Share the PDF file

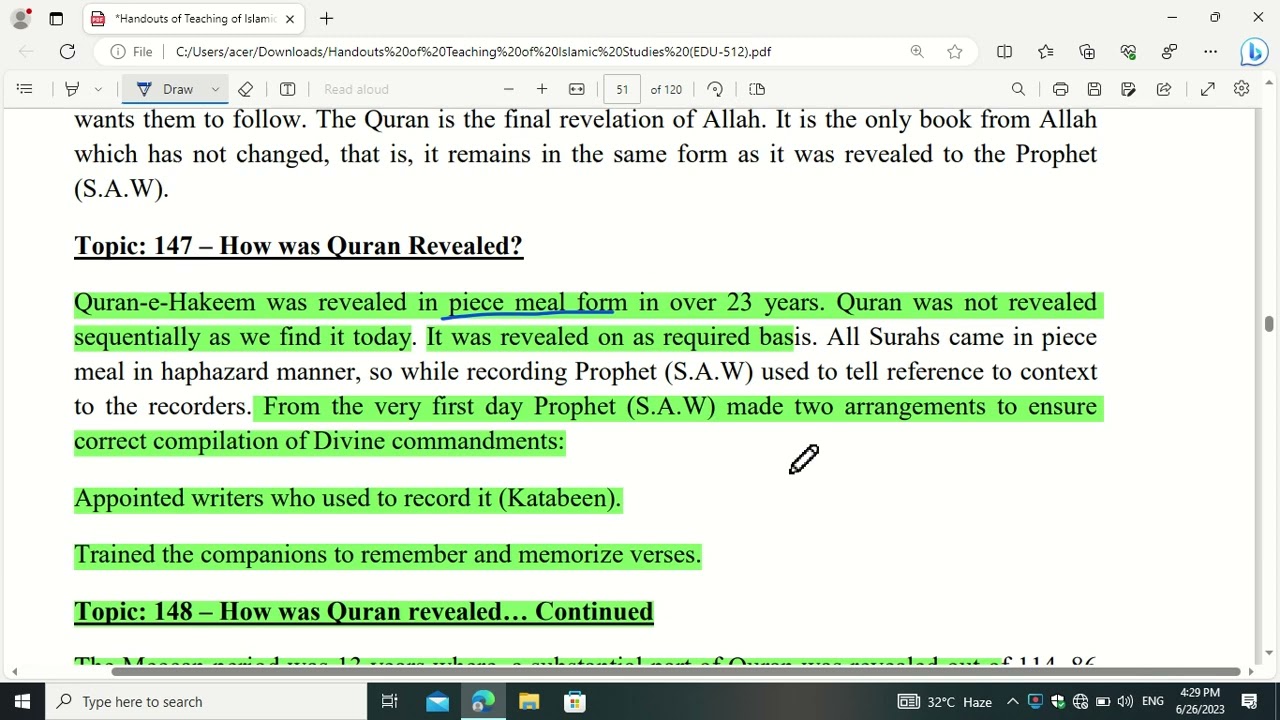click(x=1164, y=89)
